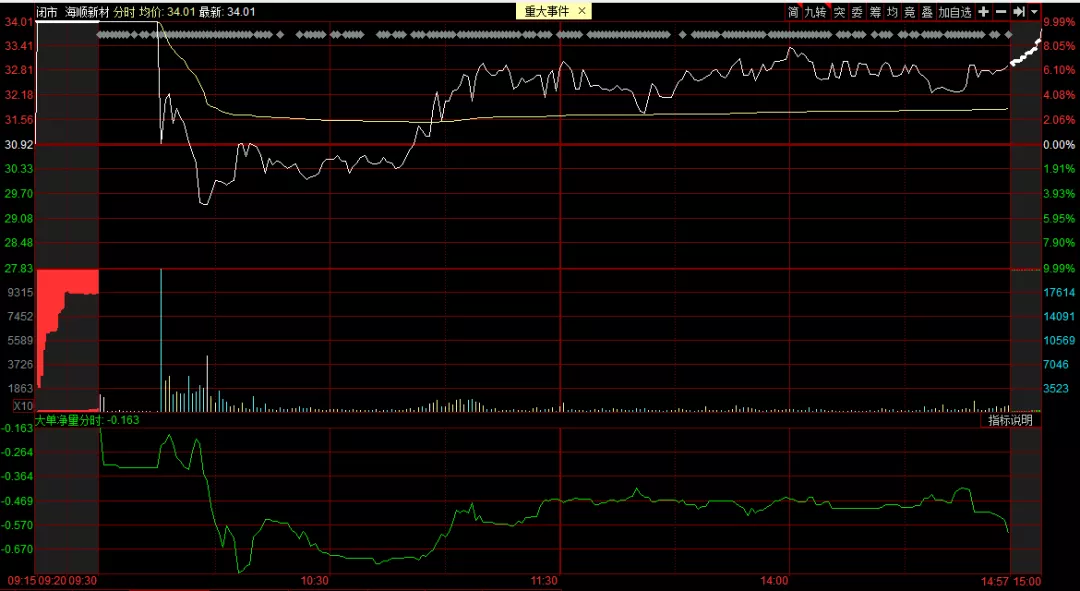Click the 简 simplified view button
This screenshot has width=1080, height=591.
tap(793, 12)
